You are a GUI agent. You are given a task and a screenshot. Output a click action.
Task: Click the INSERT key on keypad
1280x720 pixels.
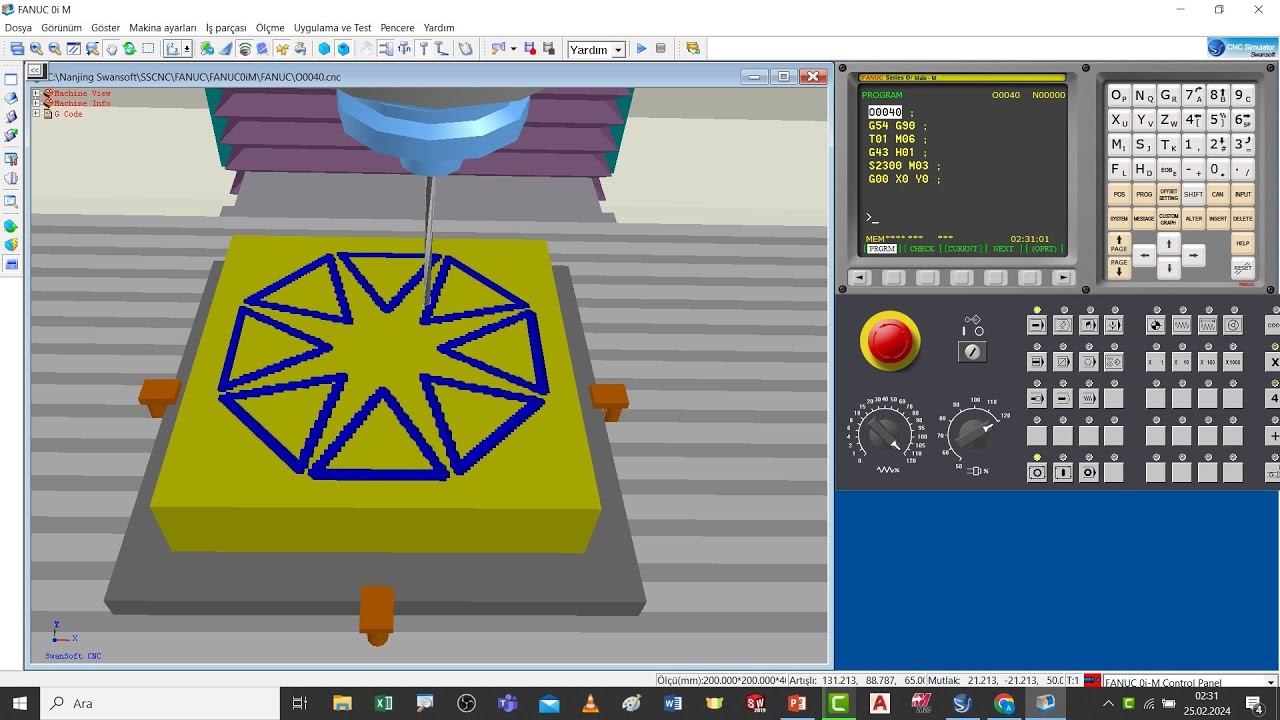click(1218, 219)
